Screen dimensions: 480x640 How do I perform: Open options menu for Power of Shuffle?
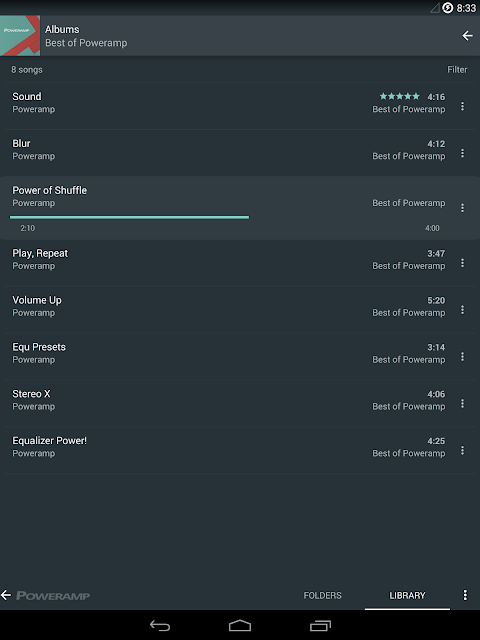(x=462, y=208)
